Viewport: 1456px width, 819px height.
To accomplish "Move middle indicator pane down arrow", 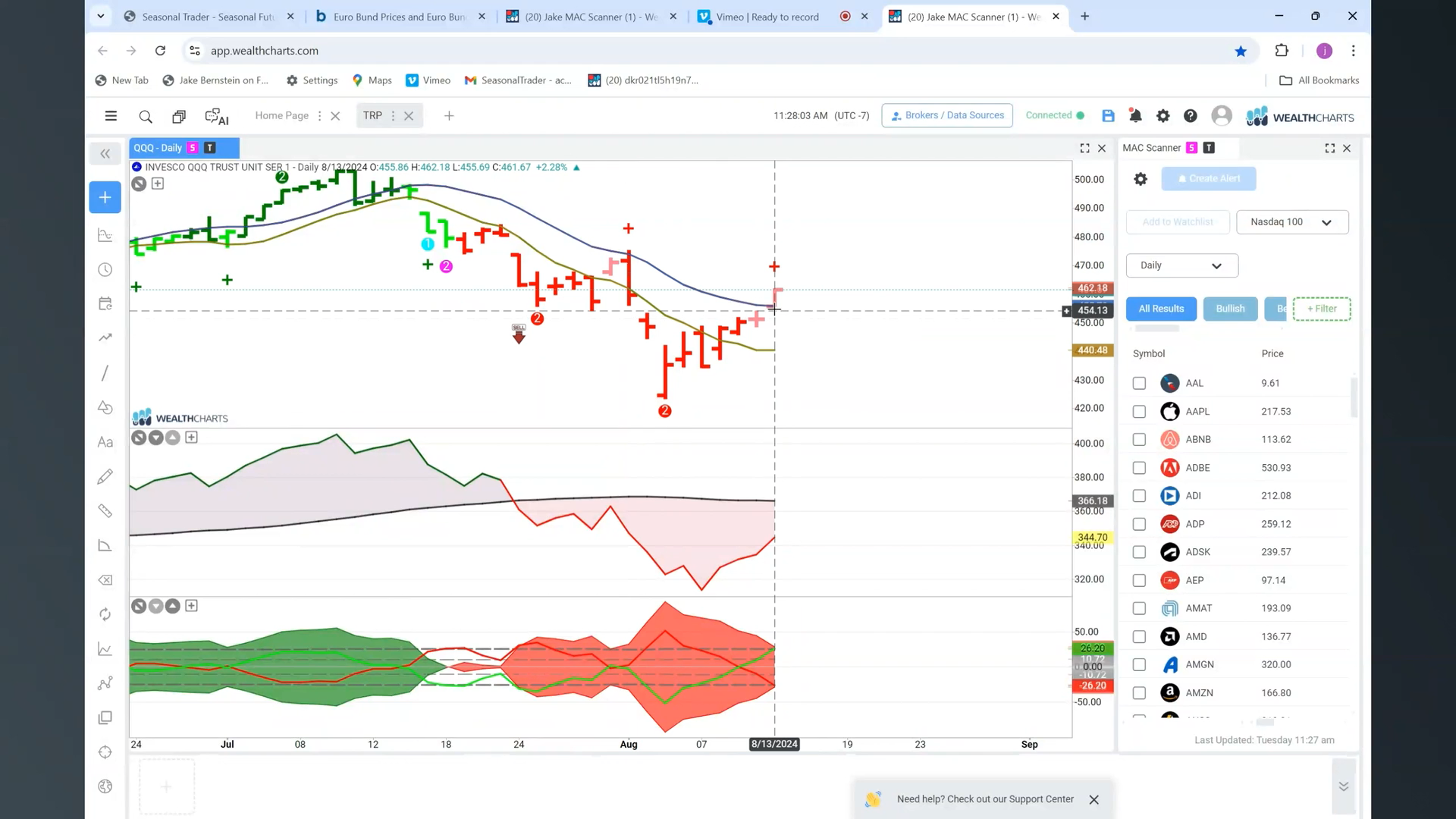I will click(x=155, y=438).
